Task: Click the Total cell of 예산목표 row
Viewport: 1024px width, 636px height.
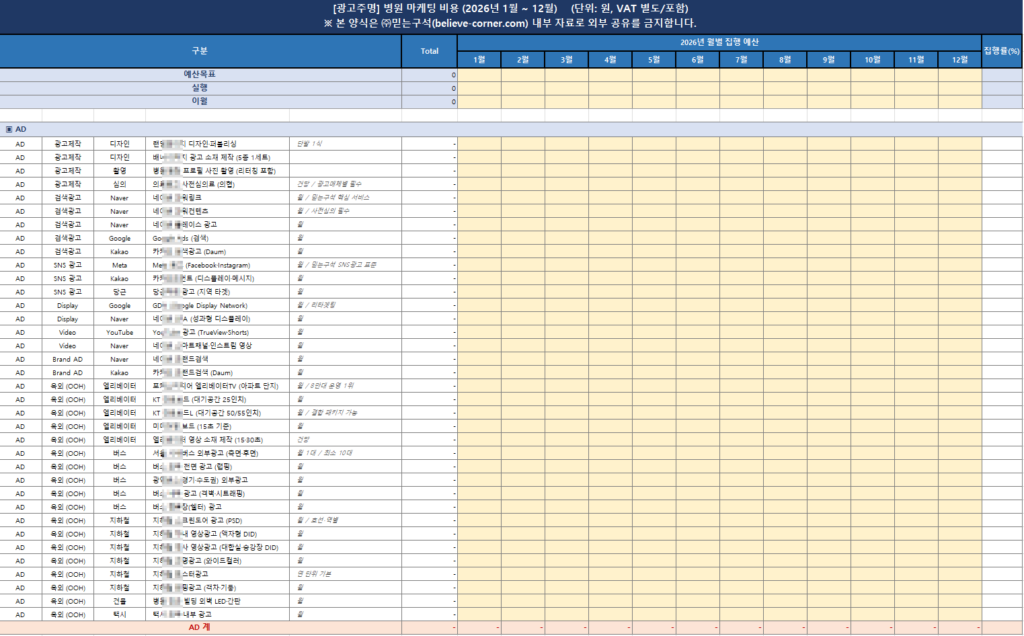Action: (429, 74)
